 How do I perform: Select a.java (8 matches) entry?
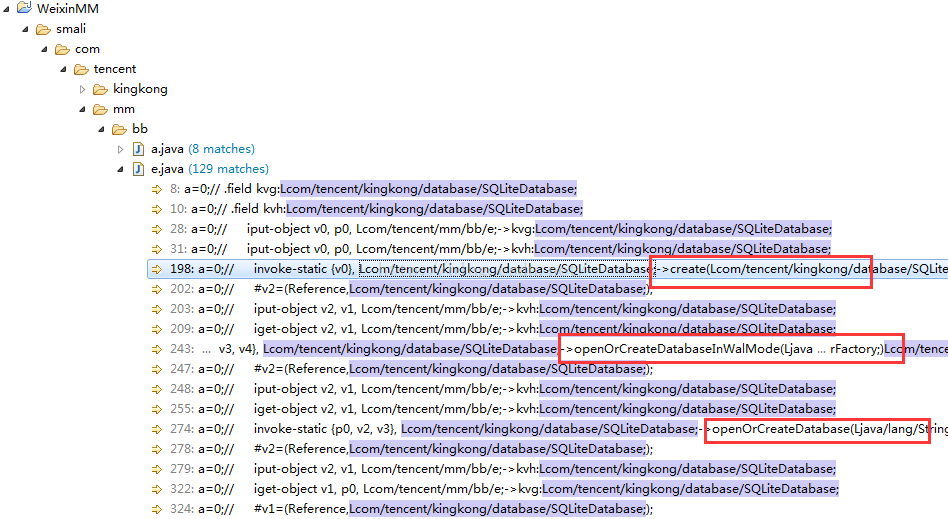[x=203, y=149]
